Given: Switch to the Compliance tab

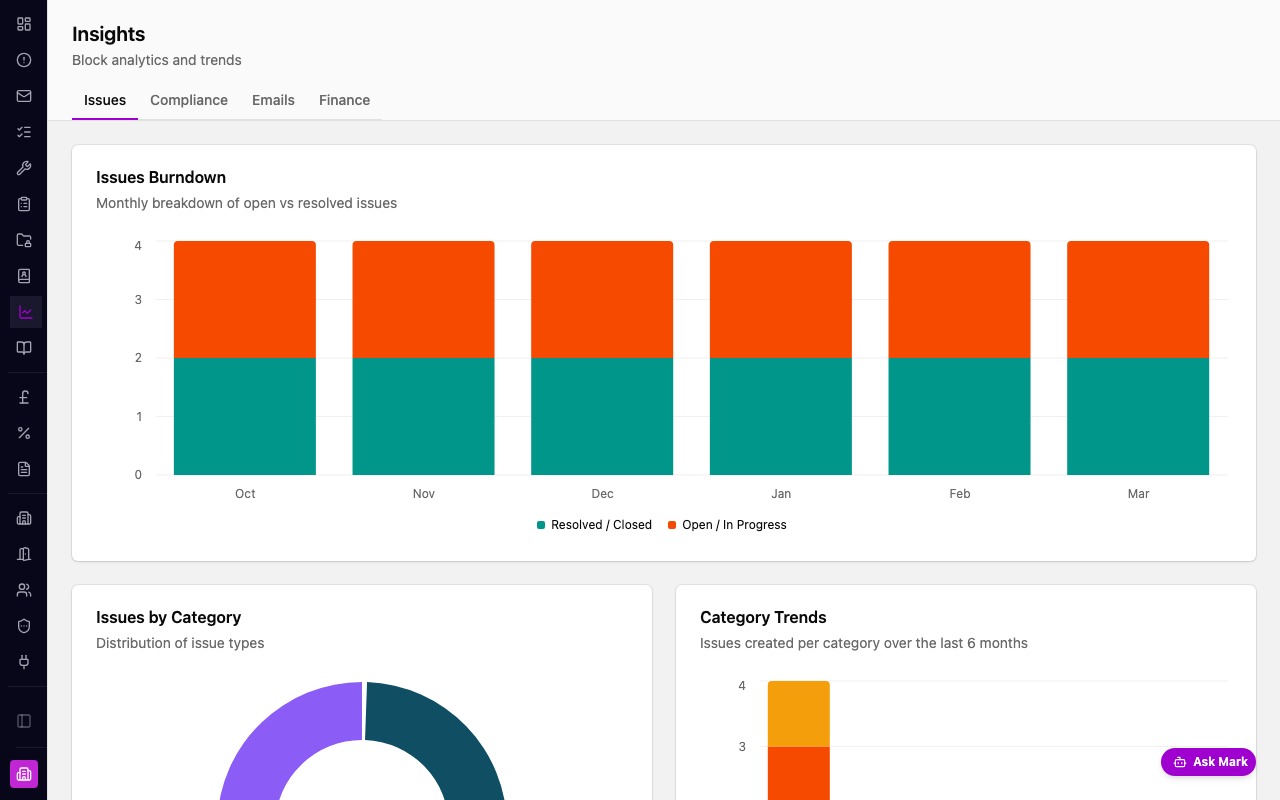Looking at the screenshot, I should point(189,100).
